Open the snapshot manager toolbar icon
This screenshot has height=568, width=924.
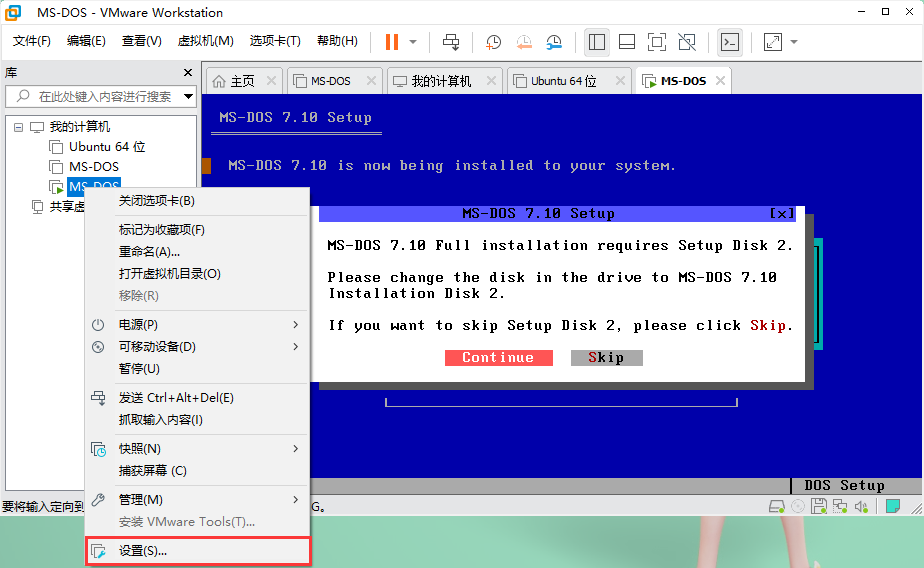(x=554, y=42)
